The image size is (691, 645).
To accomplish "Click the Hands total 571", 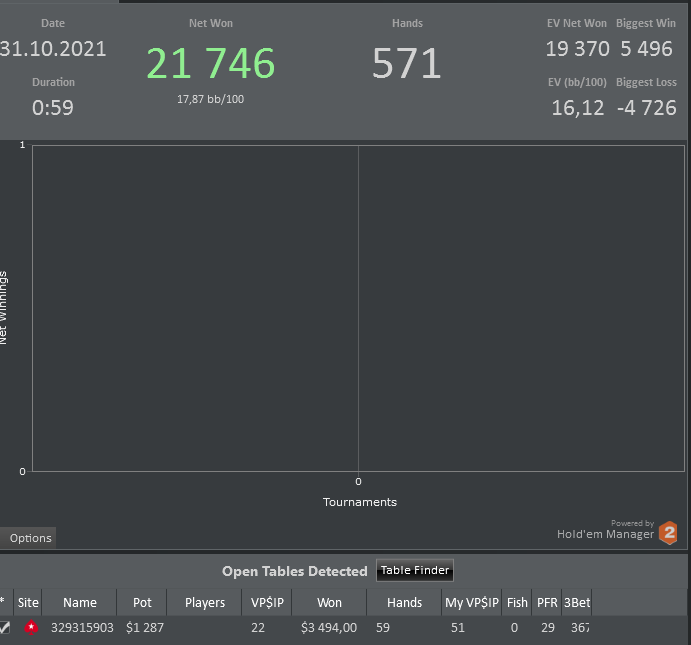I will pos(406,63).
